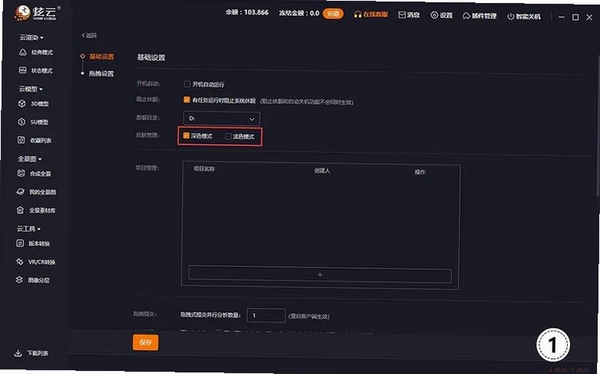Image resolution: width=600 pixels, height=374 pixels.
Task: Open the 收藏列表 favorites icon
Action: coord(21,140)
